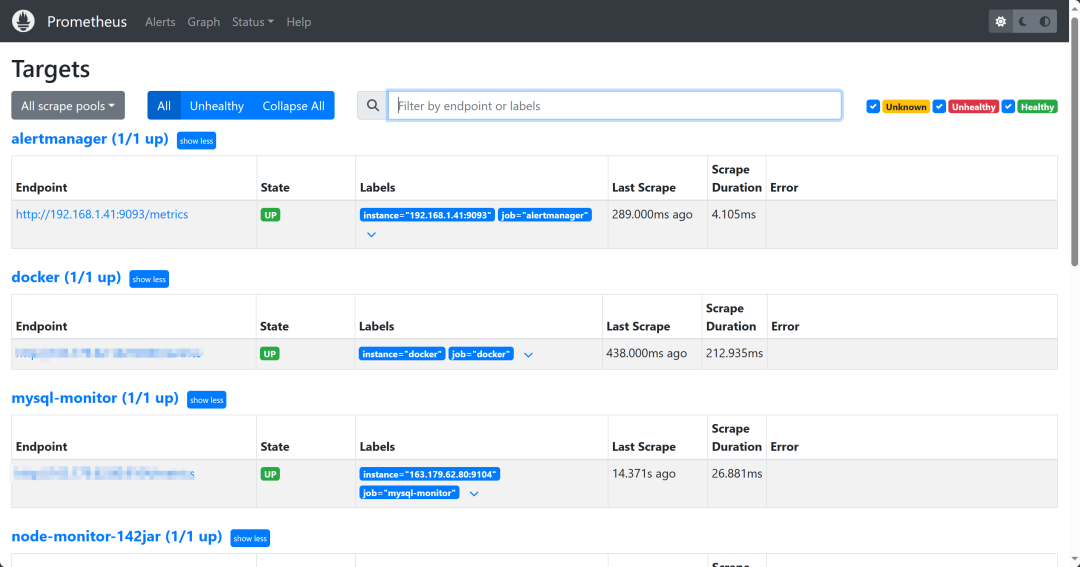The width and height of the screenshot is (1080, 567).
Task: Click show less beside node-monitor-142jar
Action: point(250,538)
